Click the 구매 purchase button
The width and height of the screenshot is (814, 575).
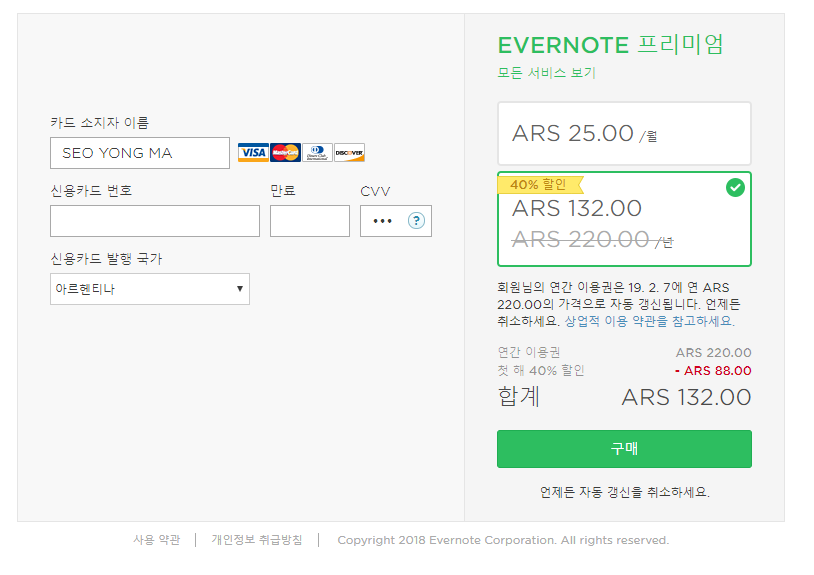tap(624, 449)
